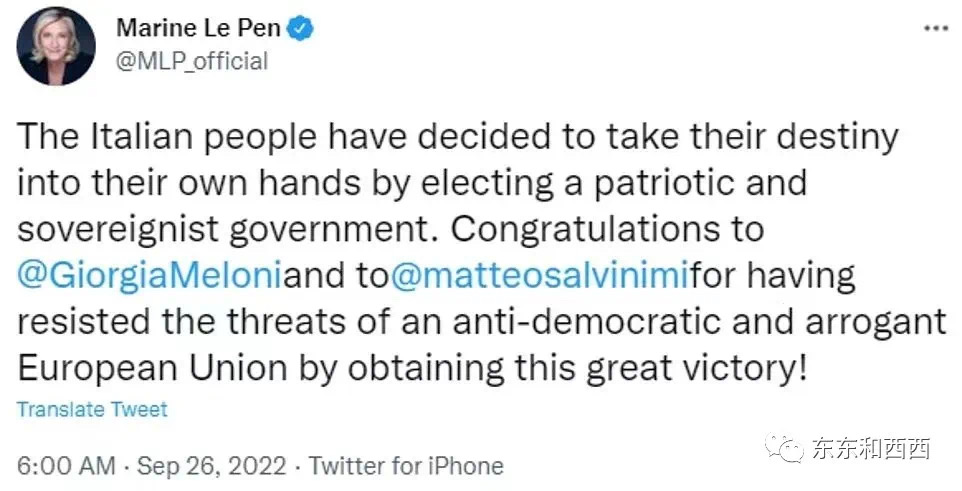
Task: Click the 东东和西西 watermark text
Action: coord(869,447)
